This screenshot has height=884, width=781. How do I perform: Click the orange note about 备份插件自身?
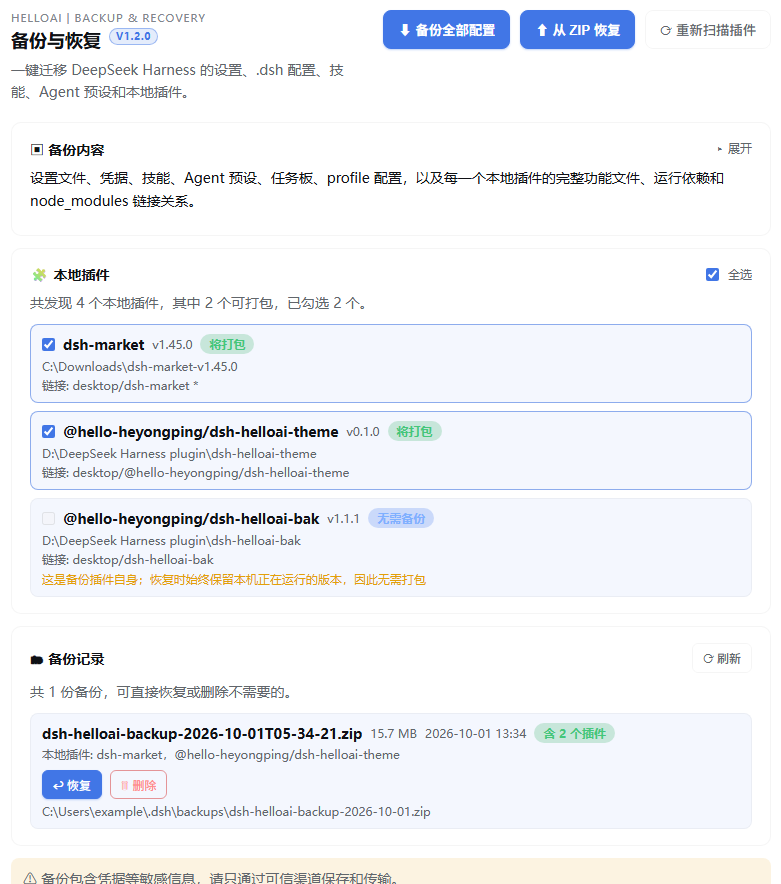point(233,580)
